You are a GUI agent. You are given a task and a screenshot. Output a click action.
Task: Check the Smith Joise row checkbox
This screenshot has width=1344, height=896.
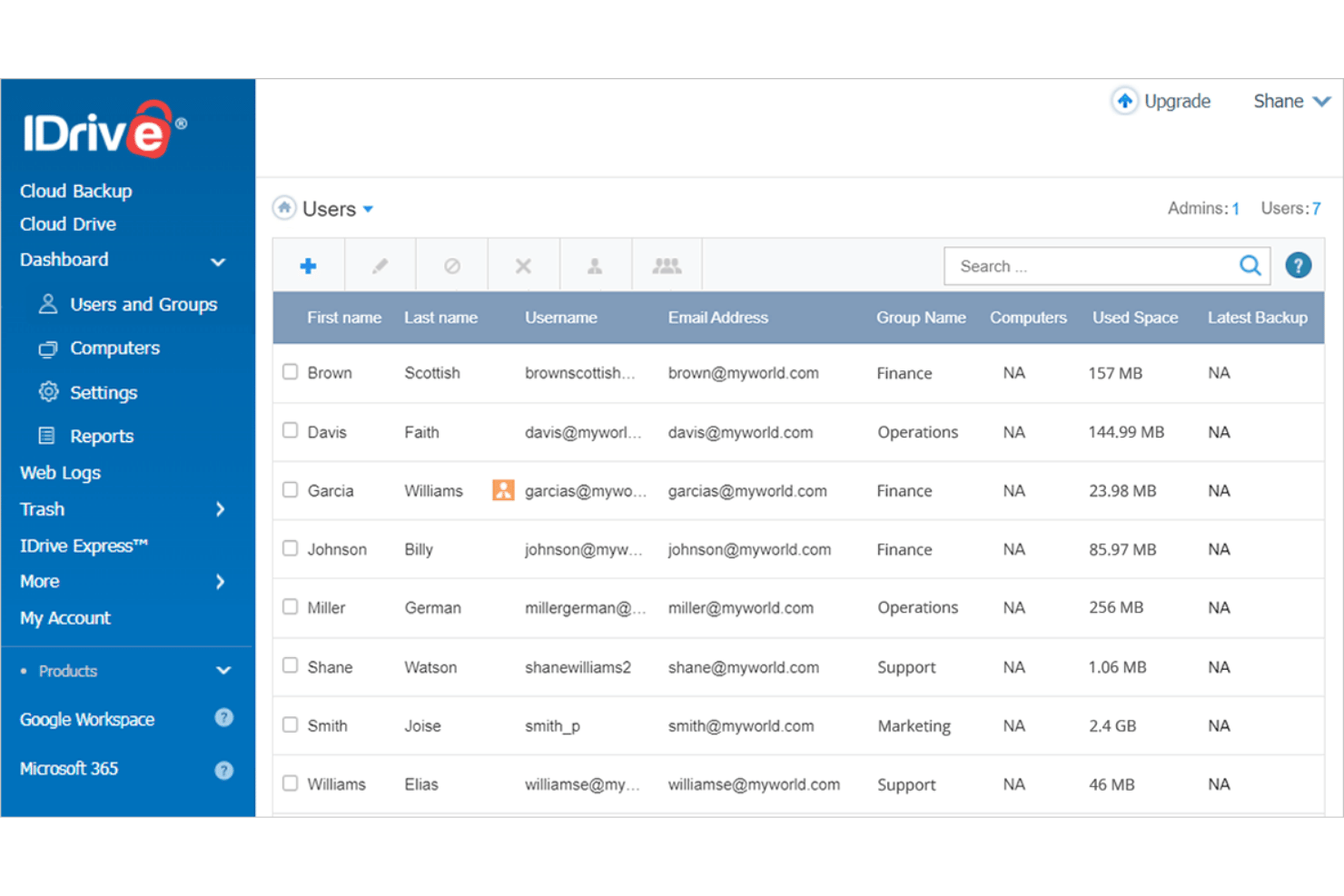(x=291, y=724)
